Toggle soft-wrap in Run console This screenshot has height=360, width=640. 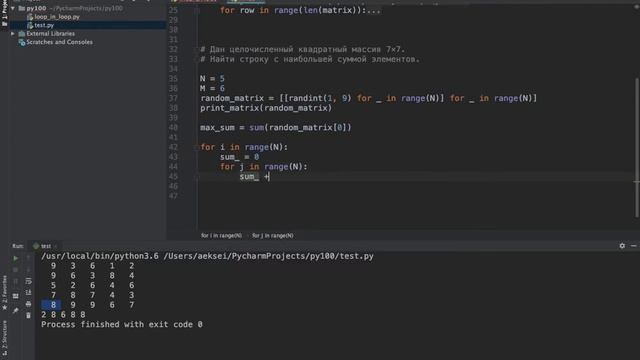(x=28, y=281)
